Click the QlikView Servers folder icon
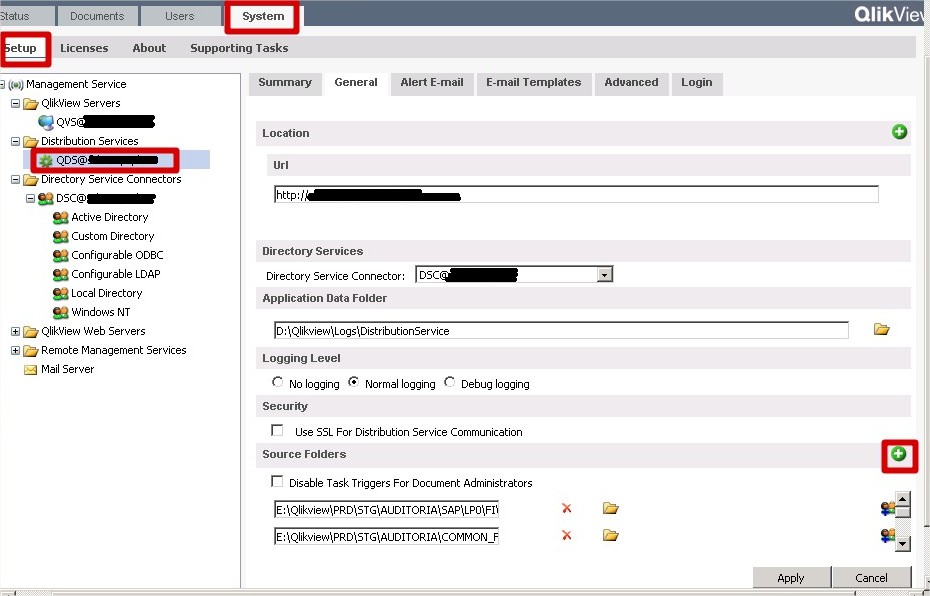 point(30,104)
